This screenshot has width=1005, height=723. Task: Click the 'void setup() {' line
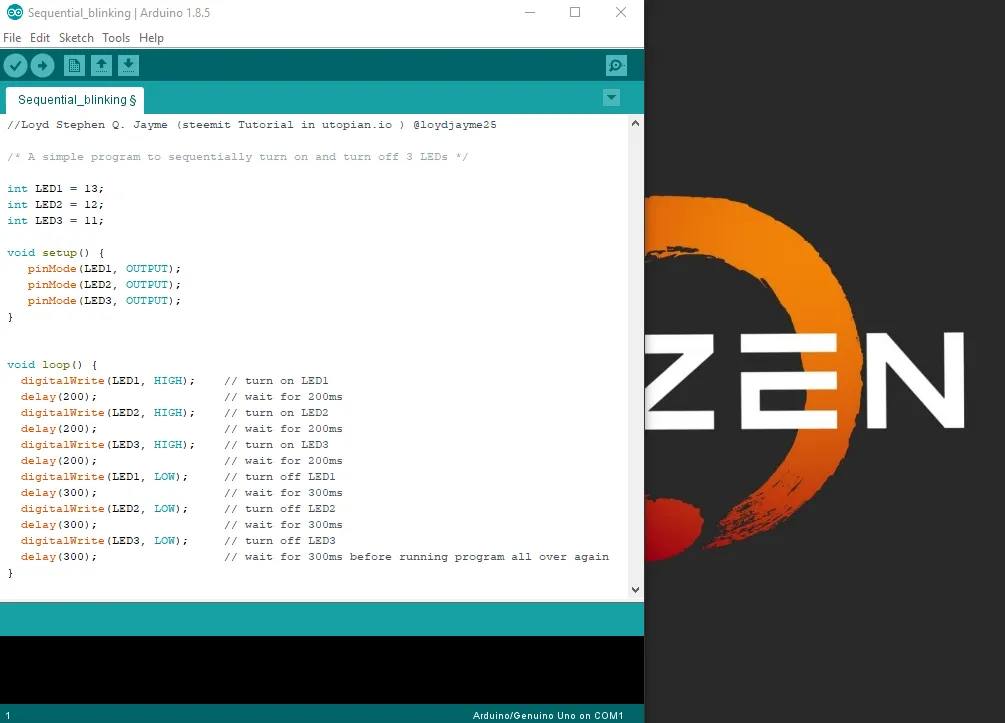click(56, 253)
